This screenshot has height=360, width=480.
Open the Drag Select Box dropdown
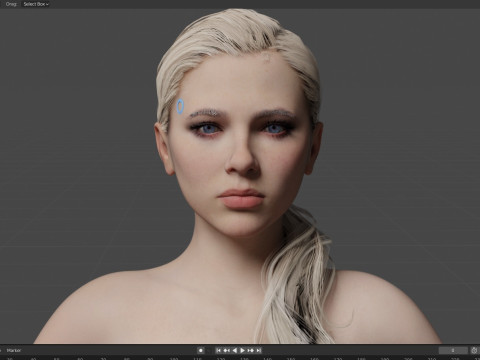(x=36, y=4)
